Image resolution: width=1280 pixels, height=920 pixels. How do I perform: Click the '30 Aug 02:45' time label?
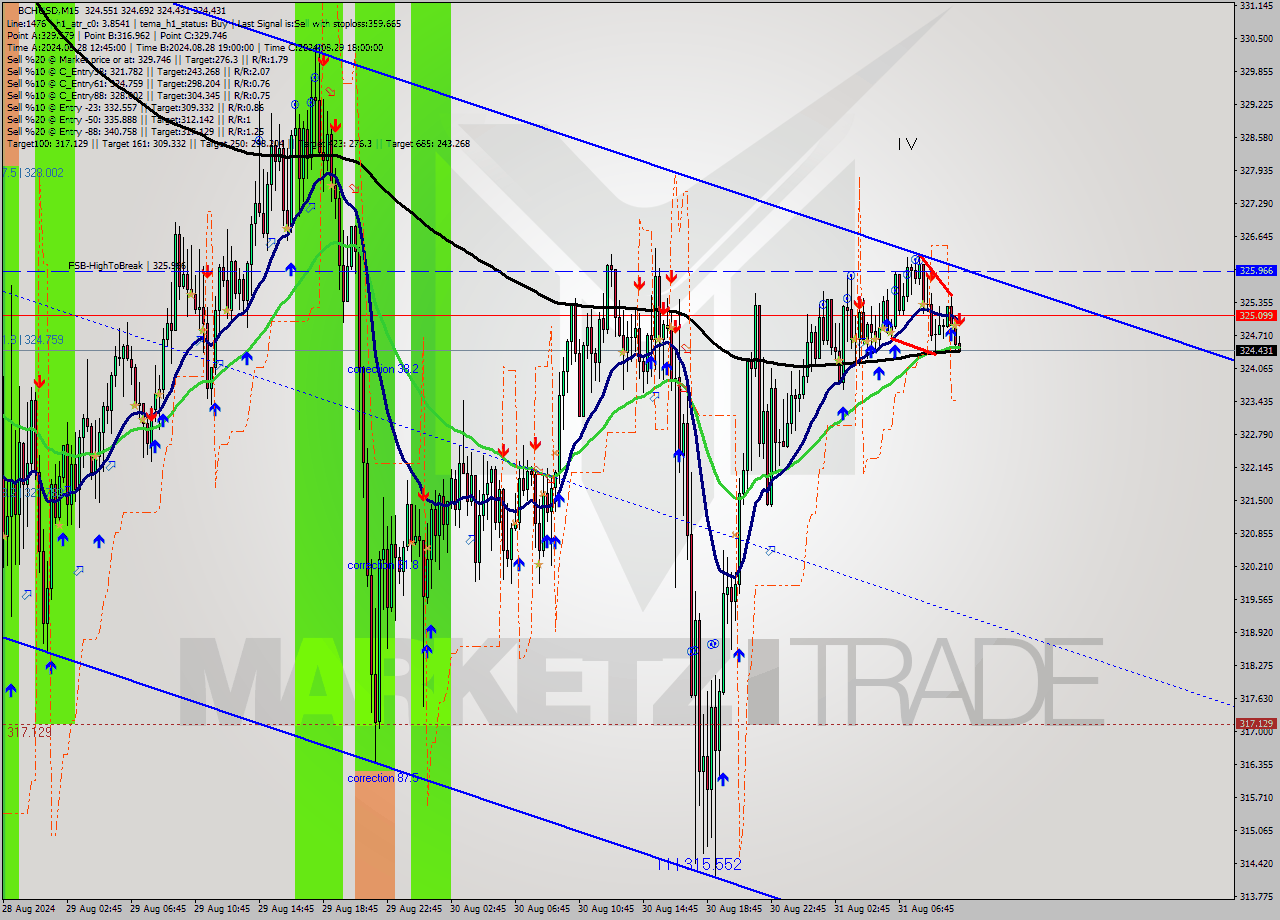[478, 909]
